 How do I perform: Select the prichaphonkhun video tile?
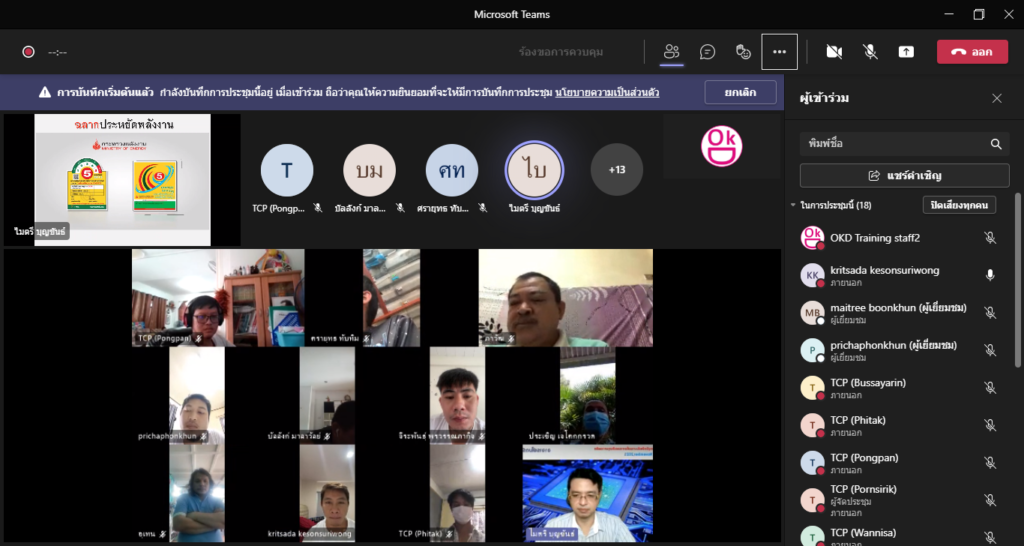tap(197, 395)
